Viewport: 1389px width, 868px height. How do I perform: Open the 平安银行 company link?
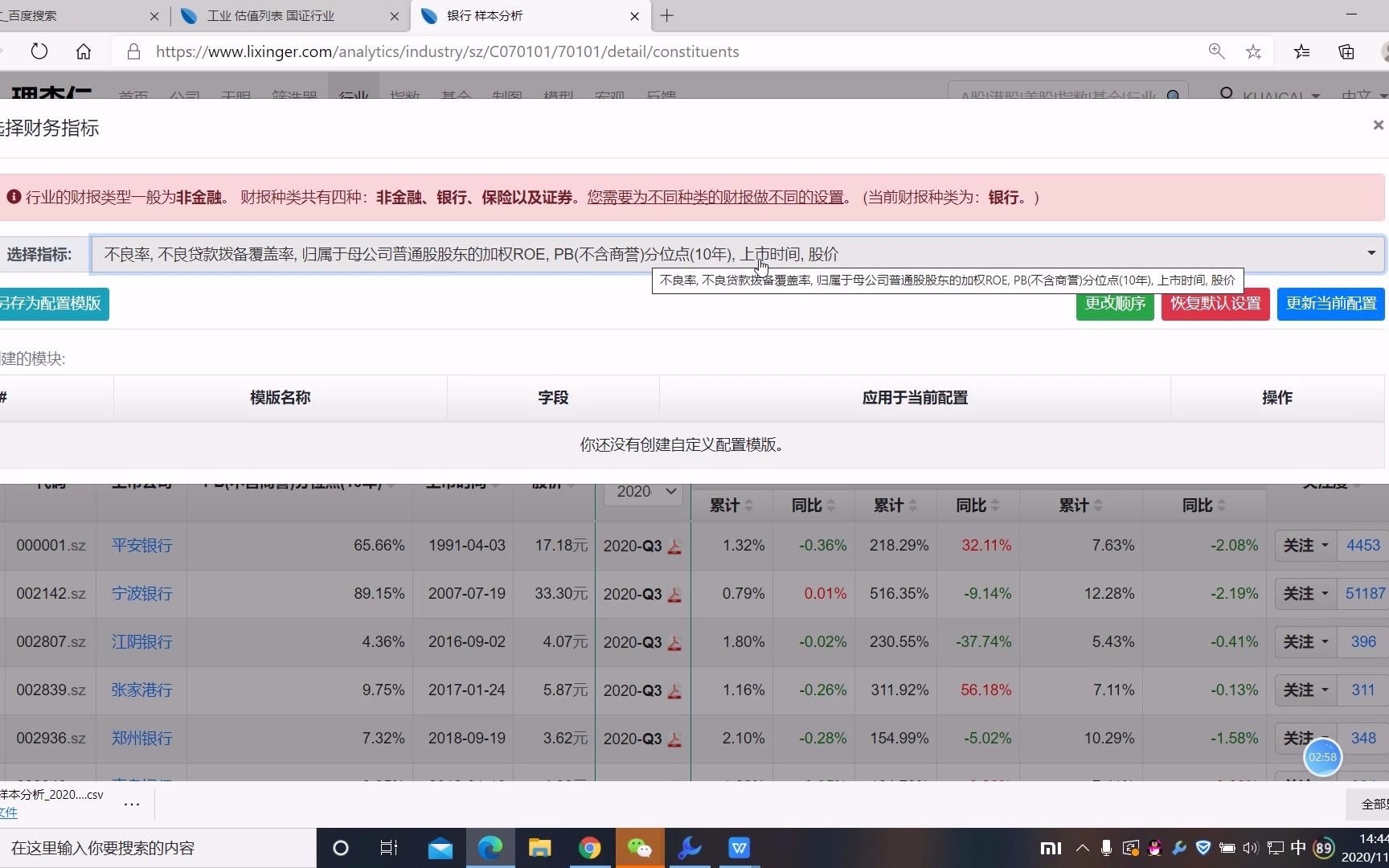[141, 546]
